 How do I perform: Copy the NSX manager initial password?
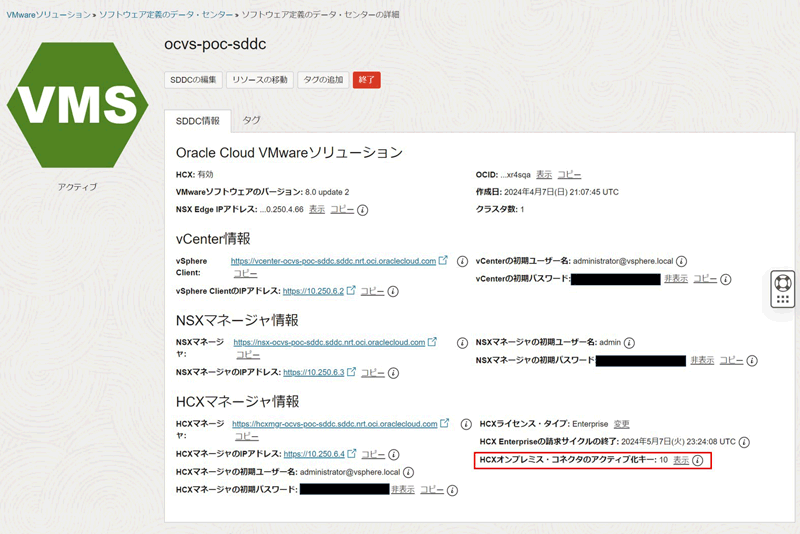[731, 360]
